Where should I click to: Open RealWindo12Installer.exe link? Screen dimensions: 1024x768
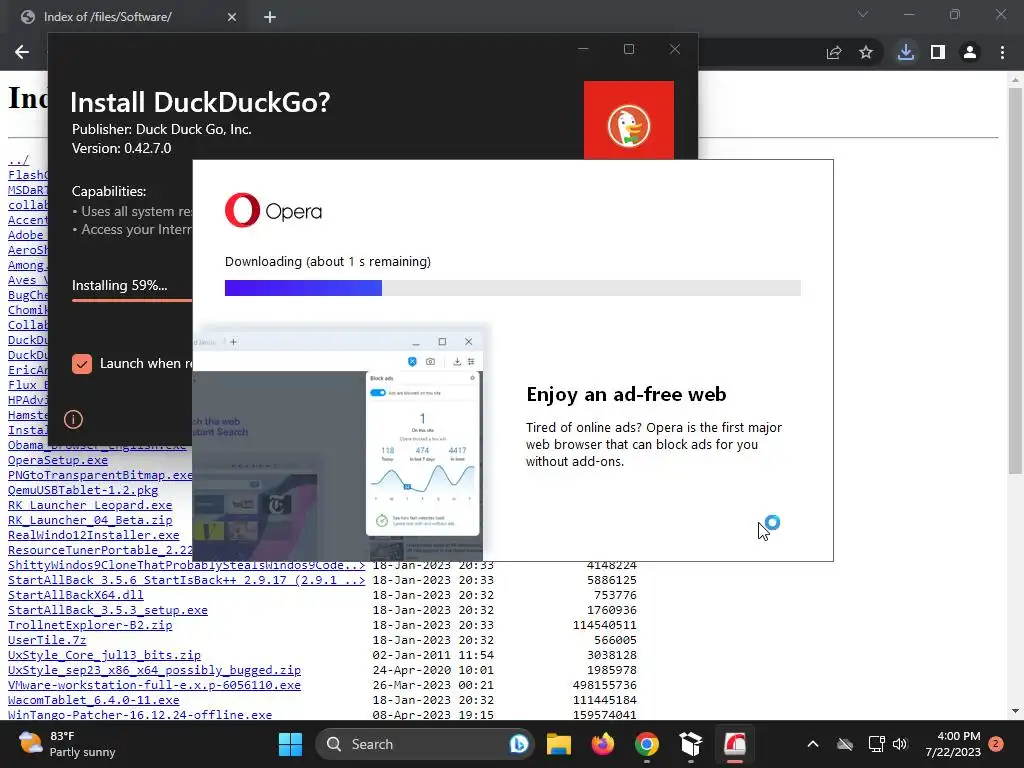coord(93,535)
